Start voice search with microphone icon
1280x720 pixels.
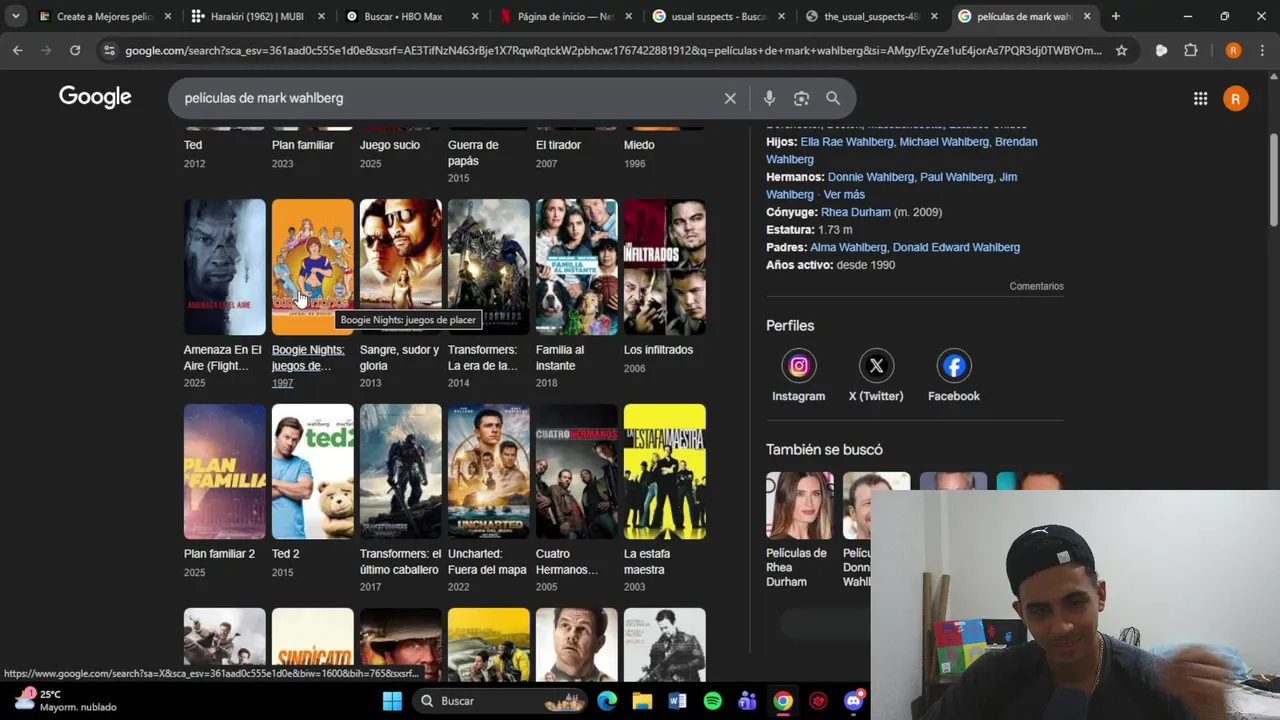pos(769,98)
